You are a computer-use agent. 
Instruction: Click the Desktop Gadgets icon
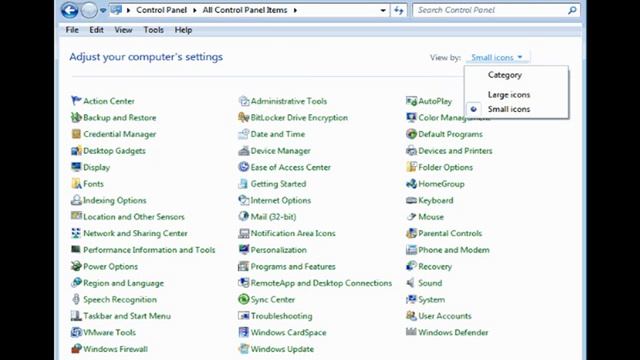pyautogui.click(x=76, y=151)
